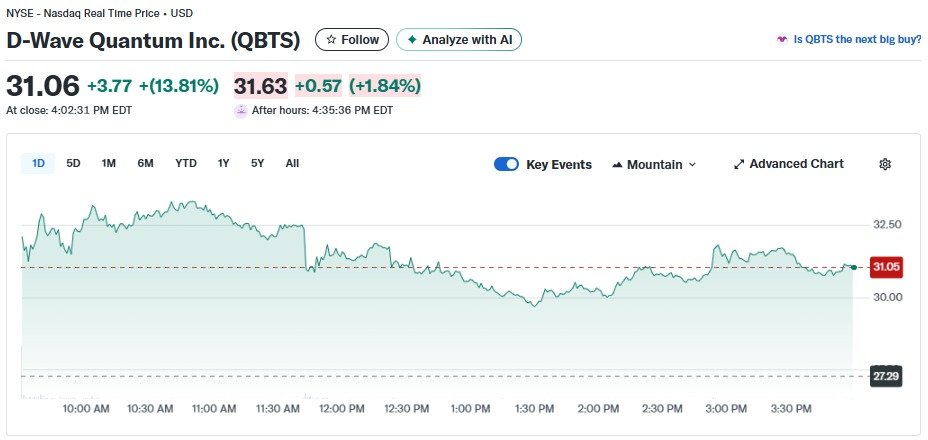
Task: Open chart settings gear icon
Action: [885, 165]
